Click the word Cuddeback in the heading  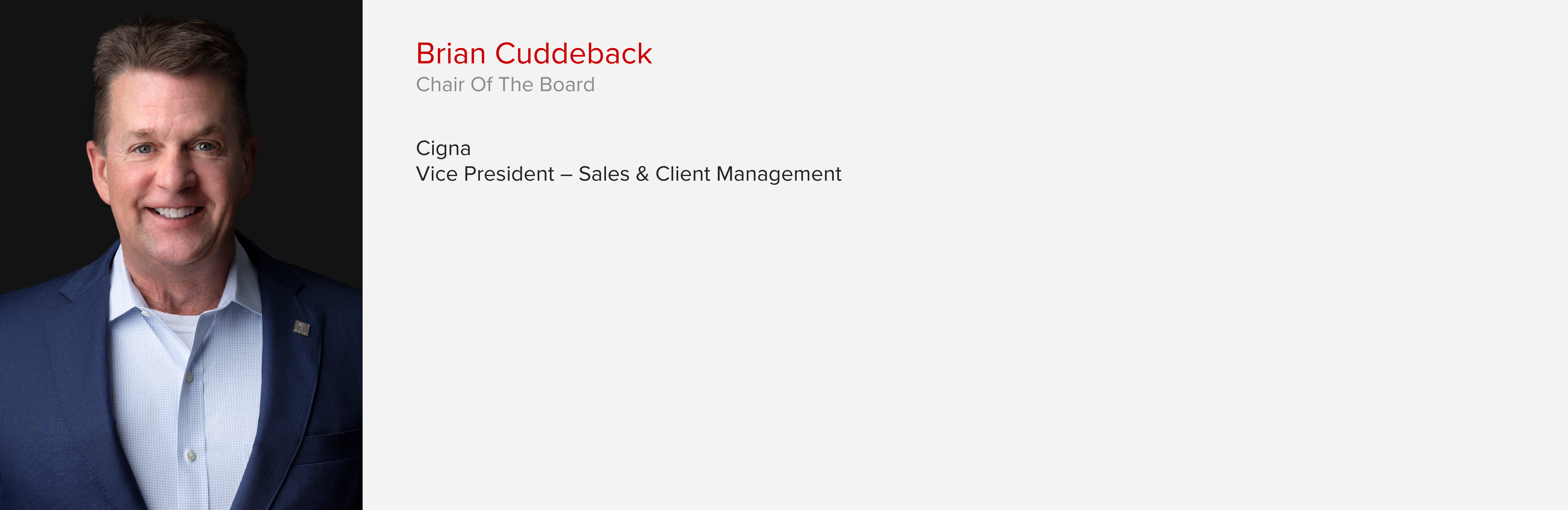[573, 54]
